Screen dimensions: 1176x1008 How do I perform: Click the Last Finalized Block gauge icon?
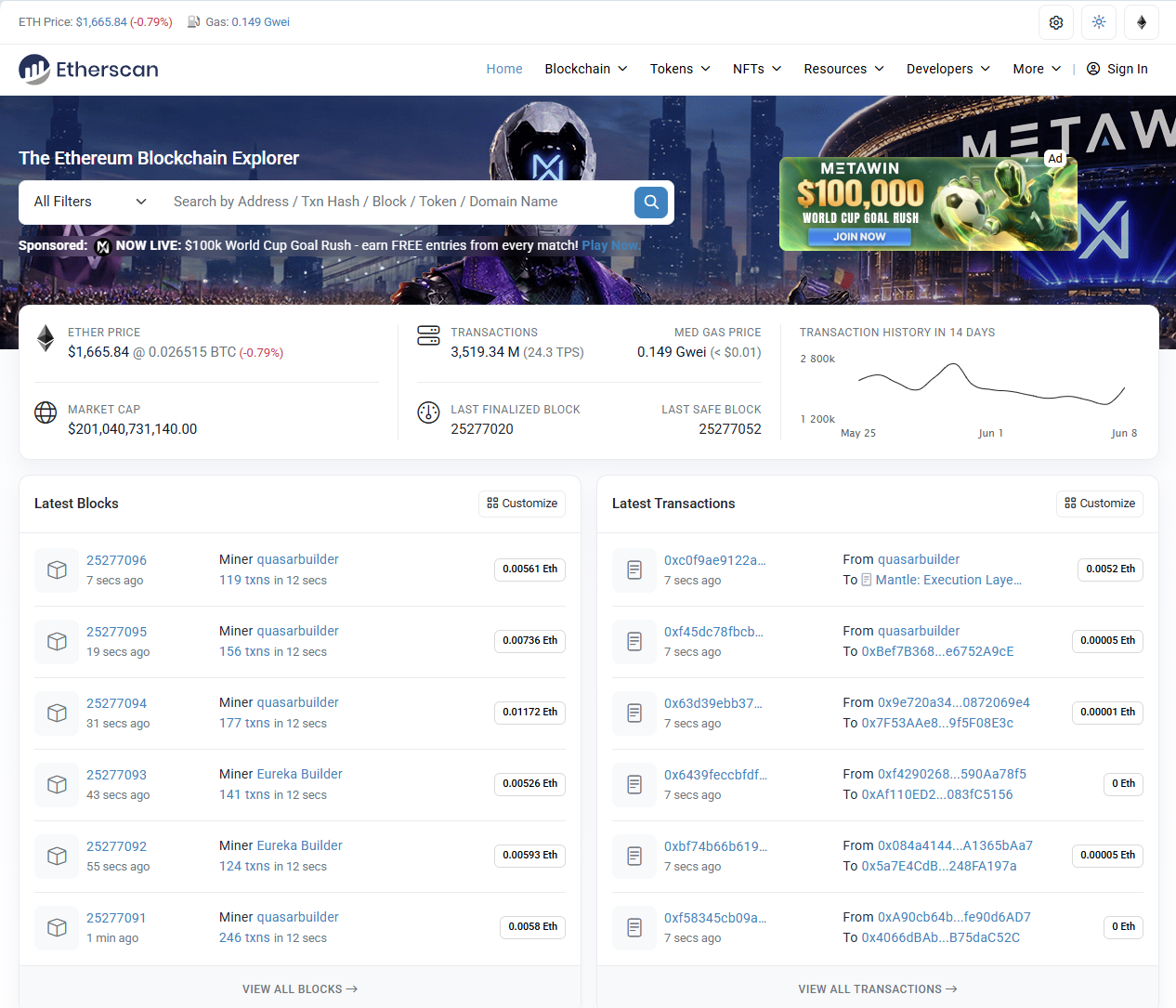(428, 412)
